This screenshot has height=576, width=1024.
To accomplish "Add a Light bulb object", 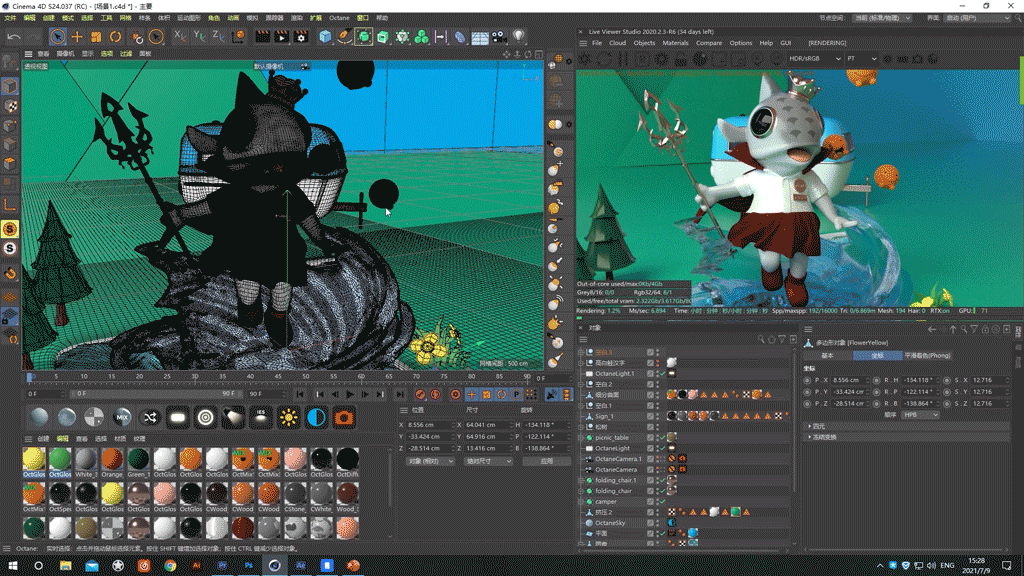I will [519, 37].
